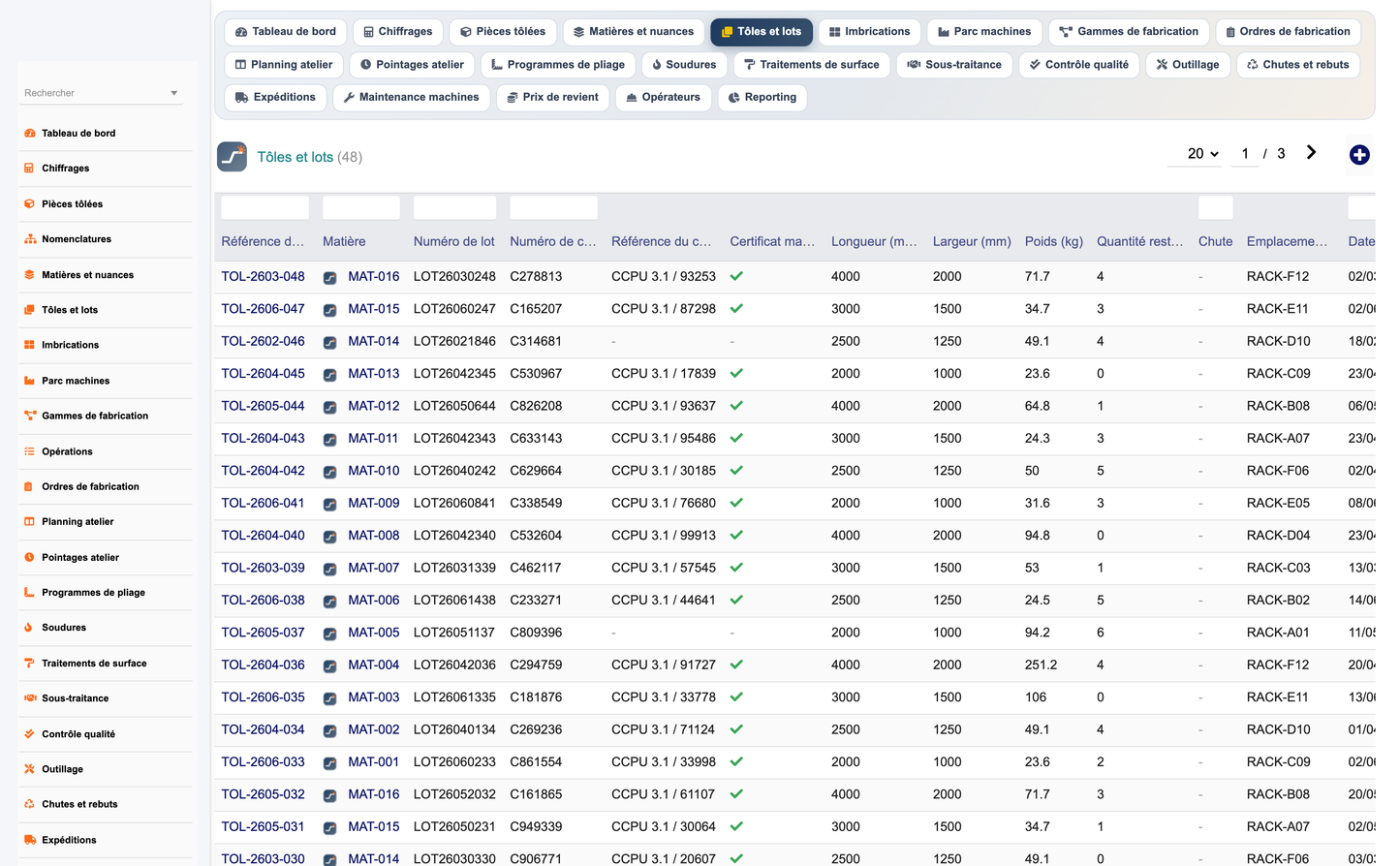Click certificate checkmark for TOL-2604-036

736,665
